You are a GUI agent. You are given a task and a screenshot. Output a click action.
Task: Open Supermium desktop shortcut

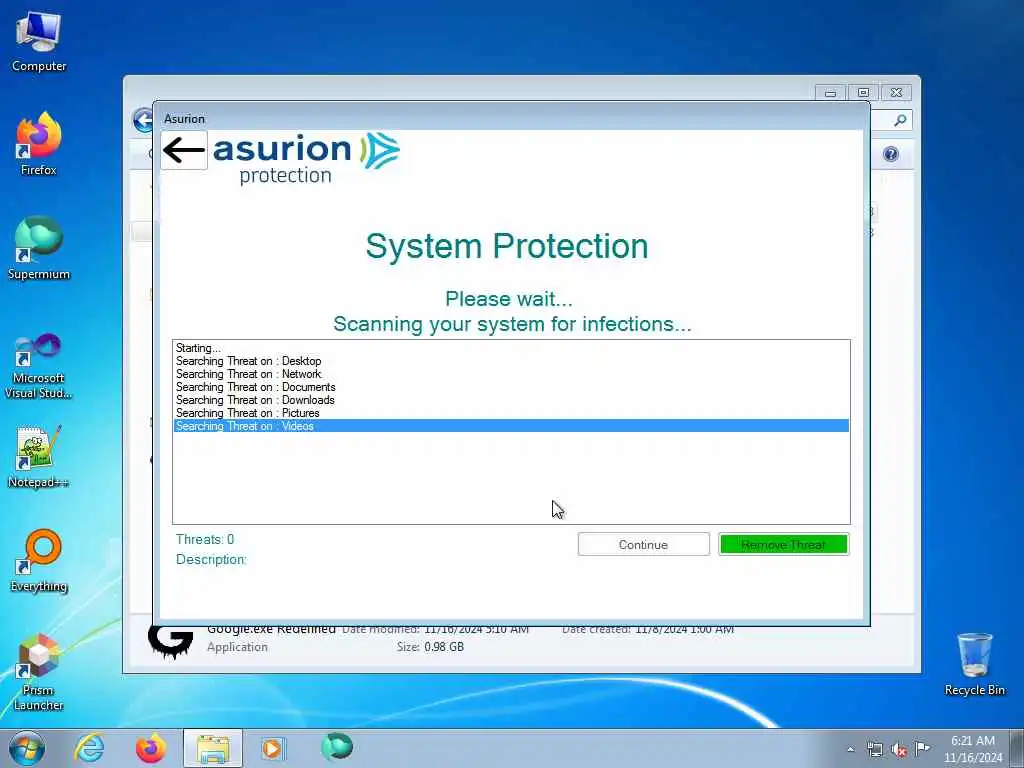click(x=39, y=248)
